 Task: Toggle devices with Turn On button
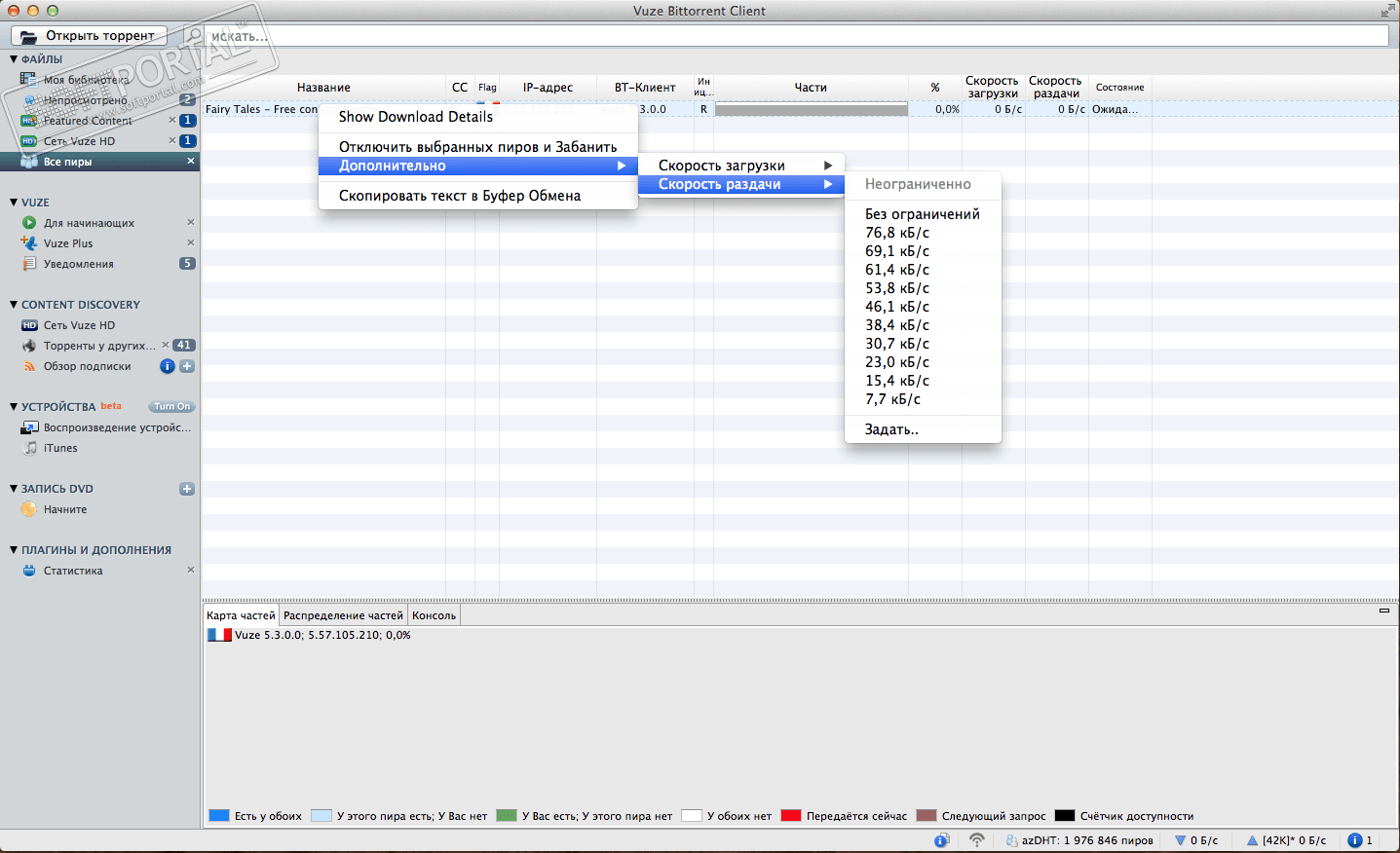coord(171,407)
